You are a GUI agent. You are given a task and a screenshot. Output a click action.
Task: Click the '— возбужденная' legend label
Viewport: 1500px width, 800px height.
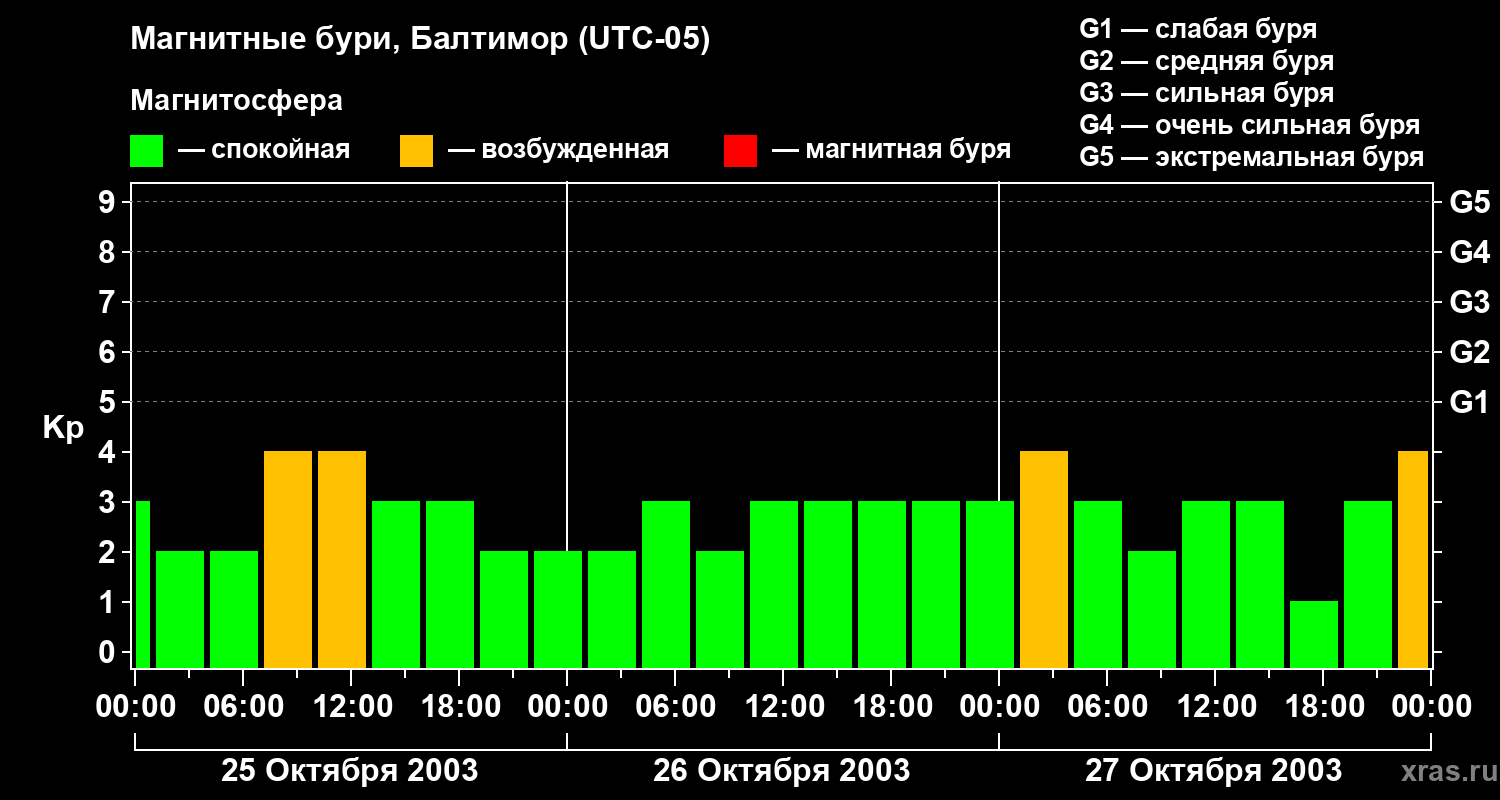click(x=558, y=150)
